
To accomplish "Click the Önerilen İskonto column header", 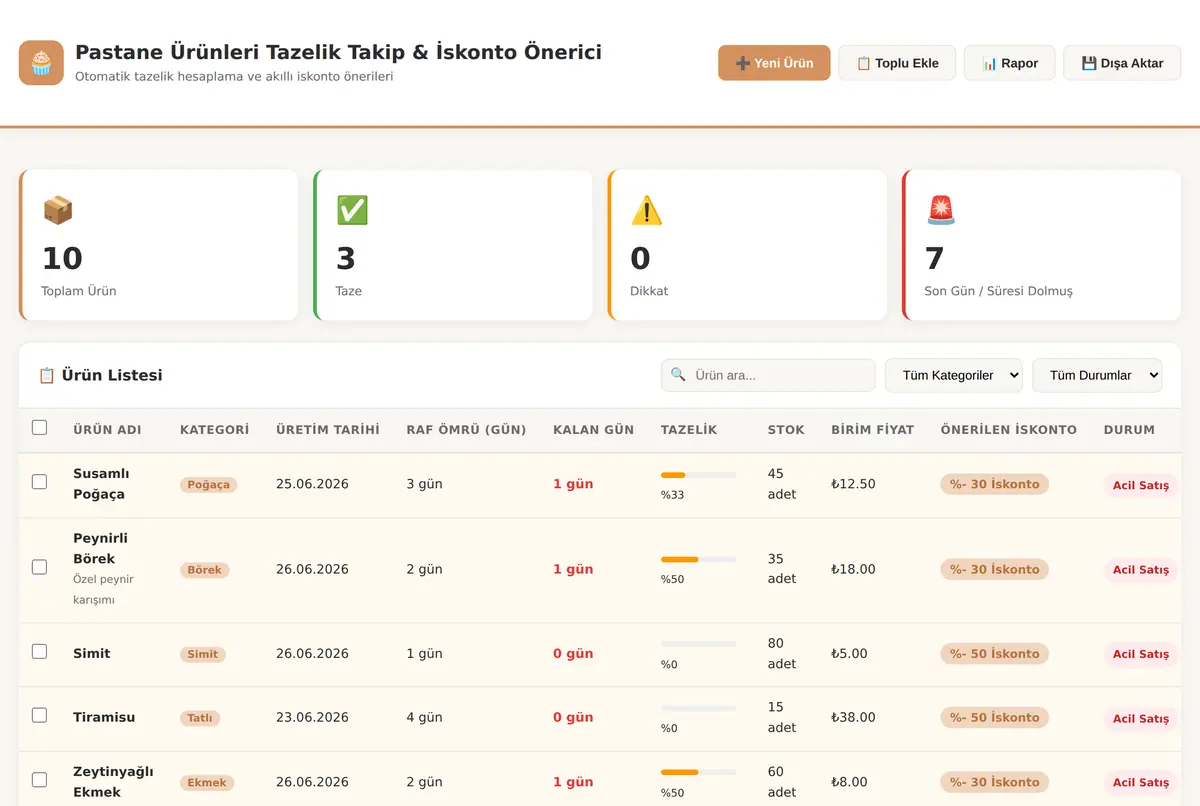I will point(1009,430).
